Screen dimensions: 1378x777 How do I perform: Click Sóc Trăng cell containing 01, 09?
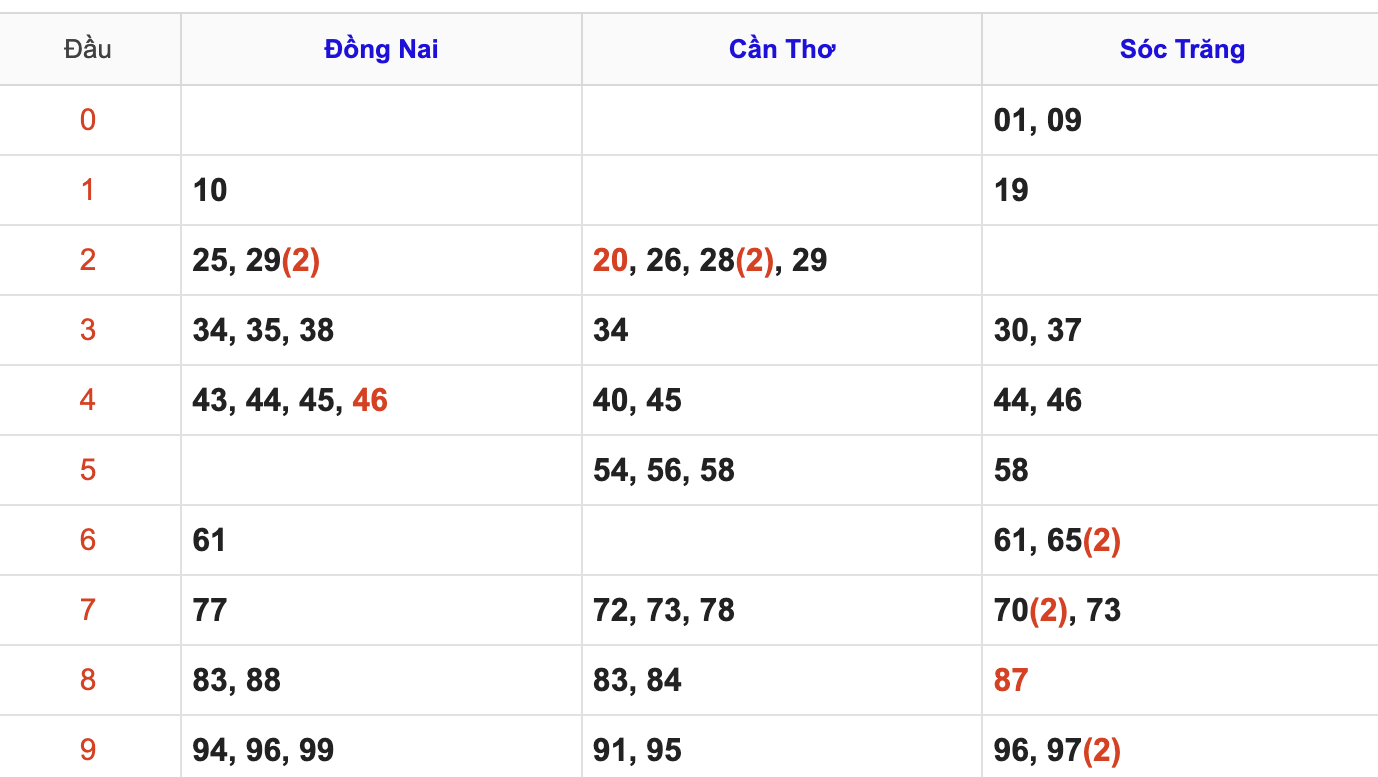pos(1180,120)
